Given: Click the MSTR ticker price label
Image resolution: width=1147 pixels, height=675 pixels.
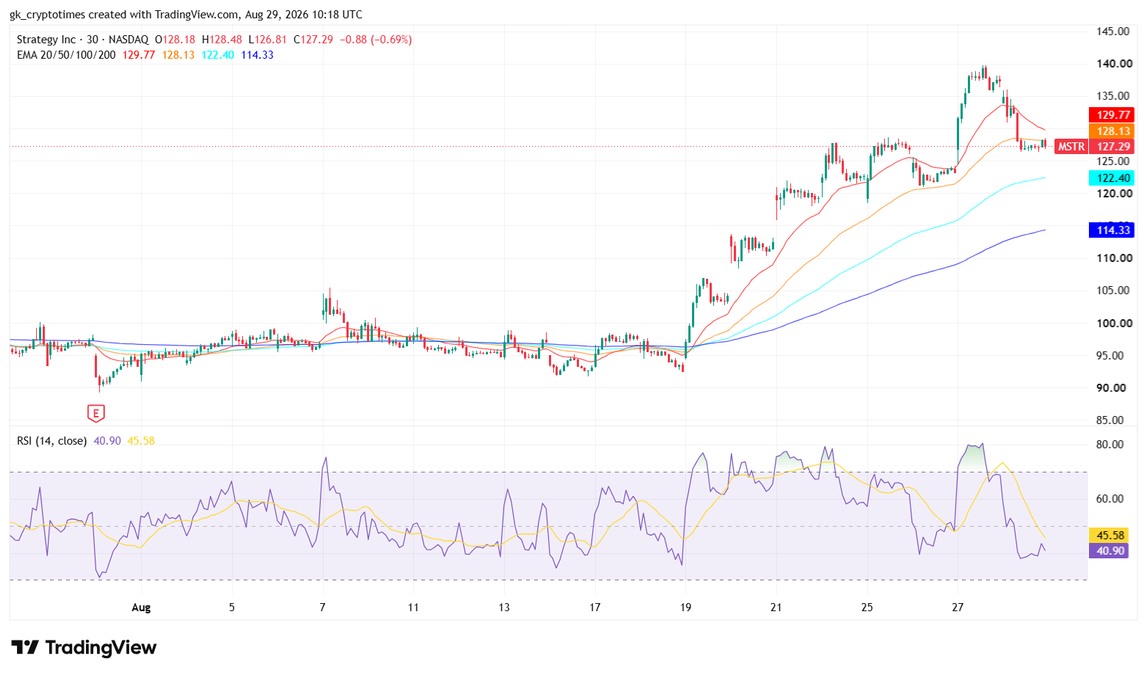Looking at the screenshot, I should pyautogui.click(x=1071, y=146).
